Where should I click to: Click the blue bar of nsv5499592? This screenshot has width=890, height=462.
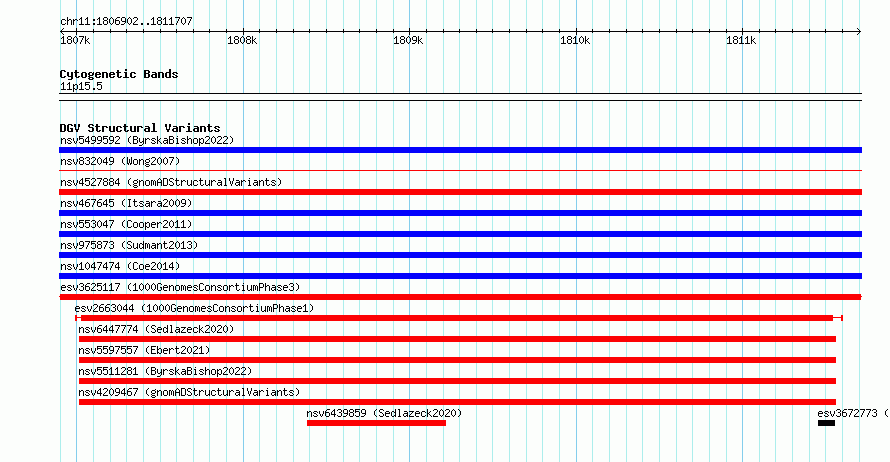(x=460, y=150)
